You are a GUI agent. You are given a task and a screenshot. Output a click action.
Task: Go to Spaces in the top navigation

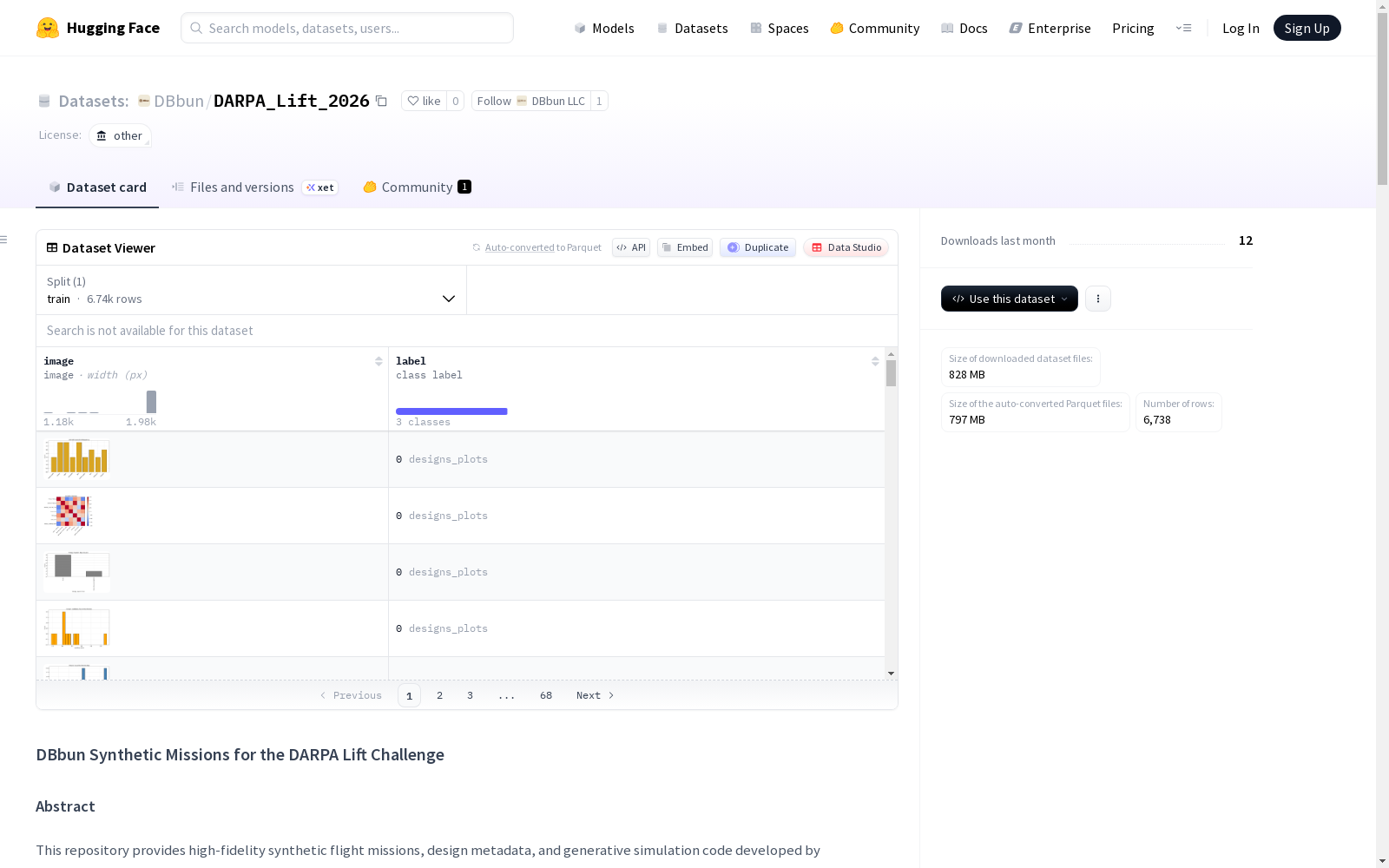pos(780,28)
